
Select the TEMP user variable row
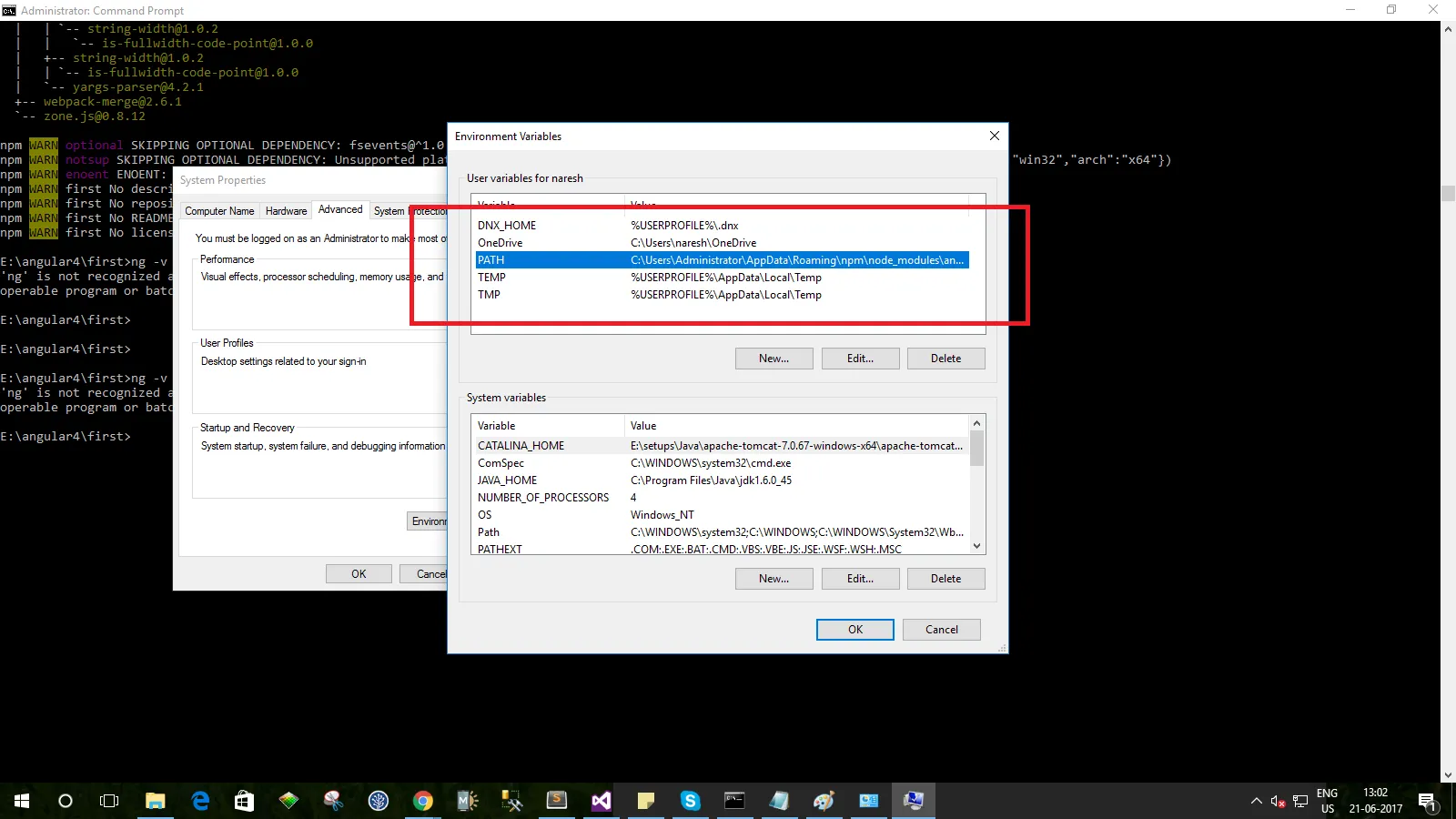point(723,278)
